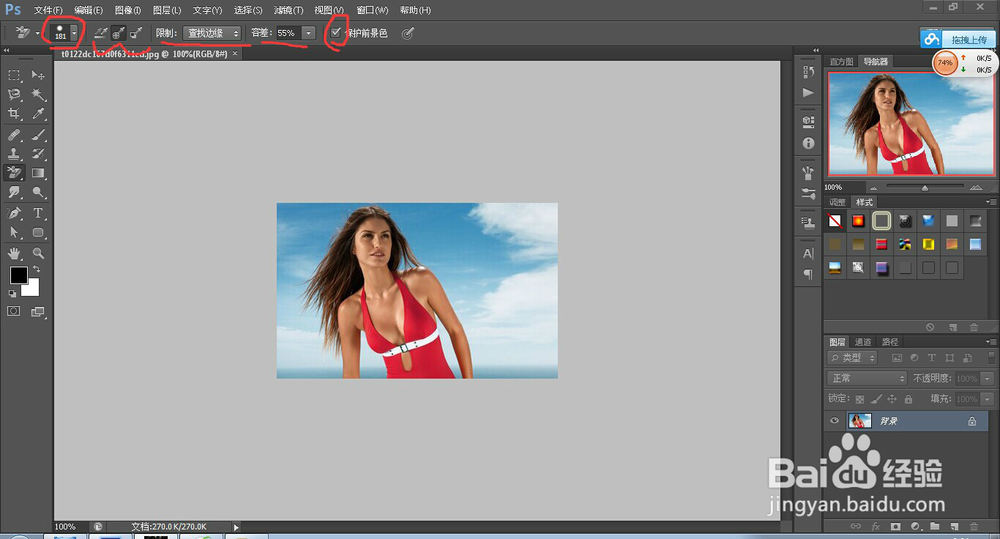Select the History Brush tool
This screenshot has height=539, width=1000.
tap(38, 154)
